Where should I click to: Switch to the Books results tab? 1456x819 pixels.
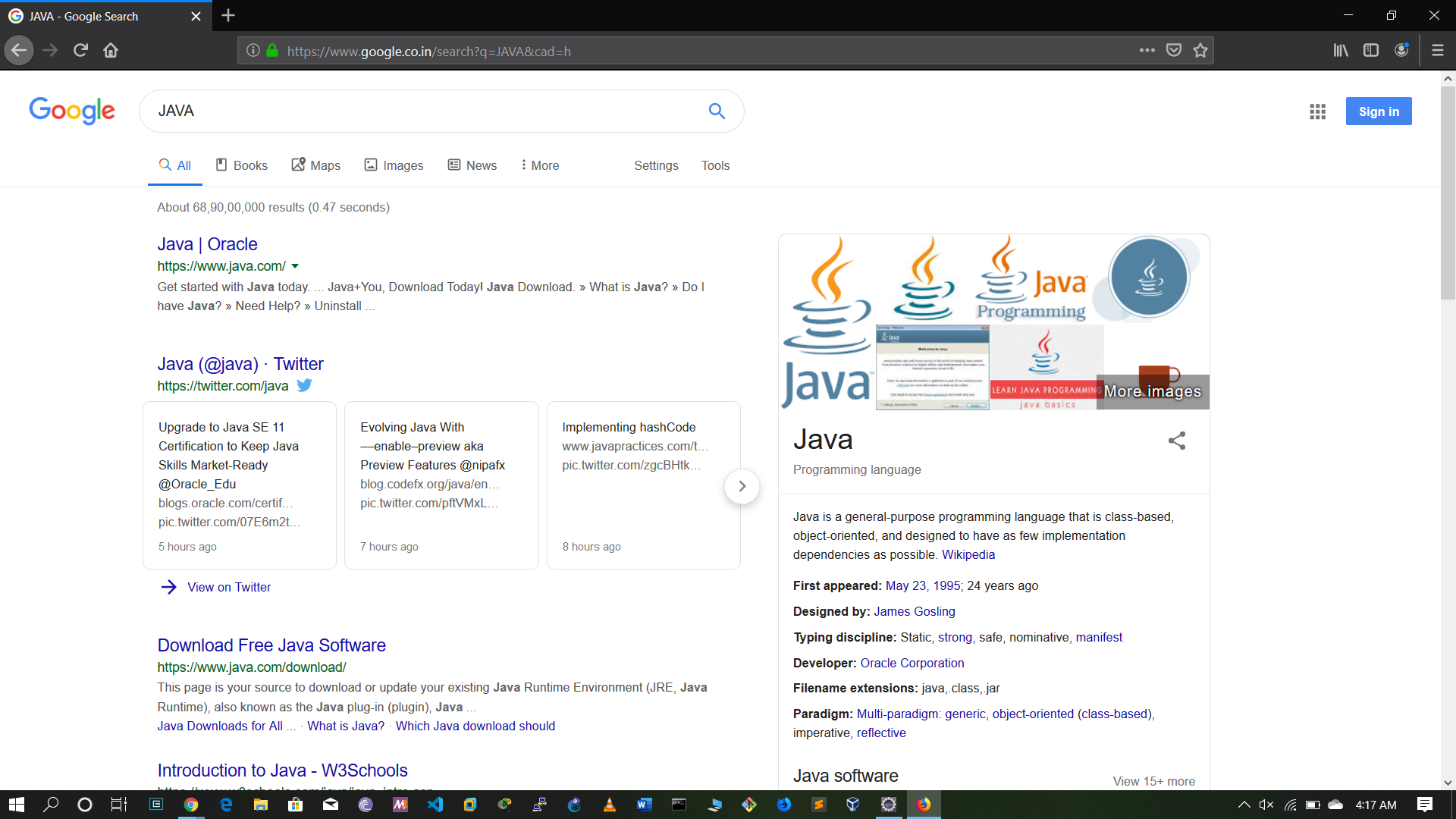(x=241, y=165)
